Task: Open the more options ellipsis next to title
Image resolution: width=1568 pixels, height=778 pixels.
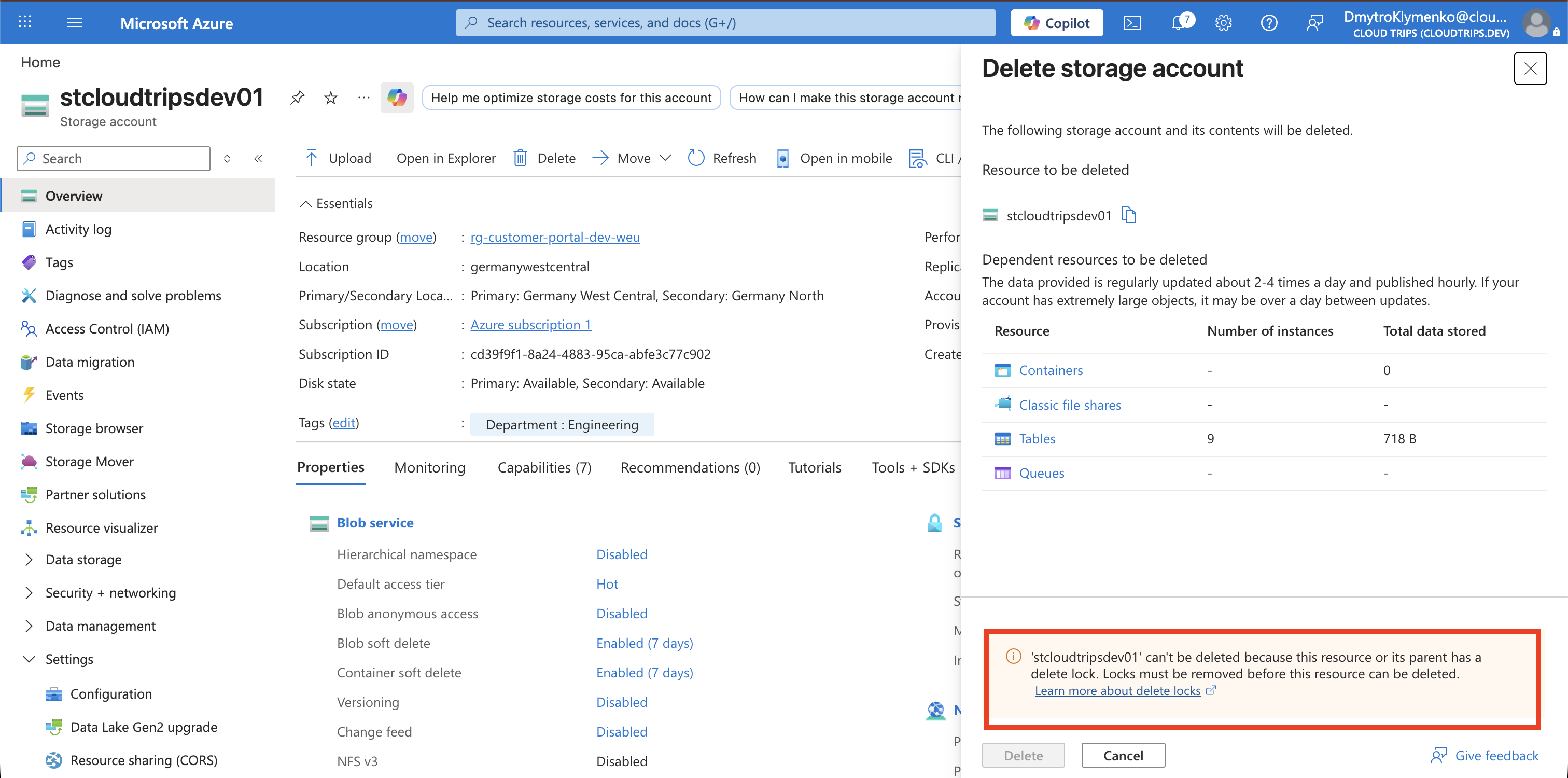Action: point(364,98)
